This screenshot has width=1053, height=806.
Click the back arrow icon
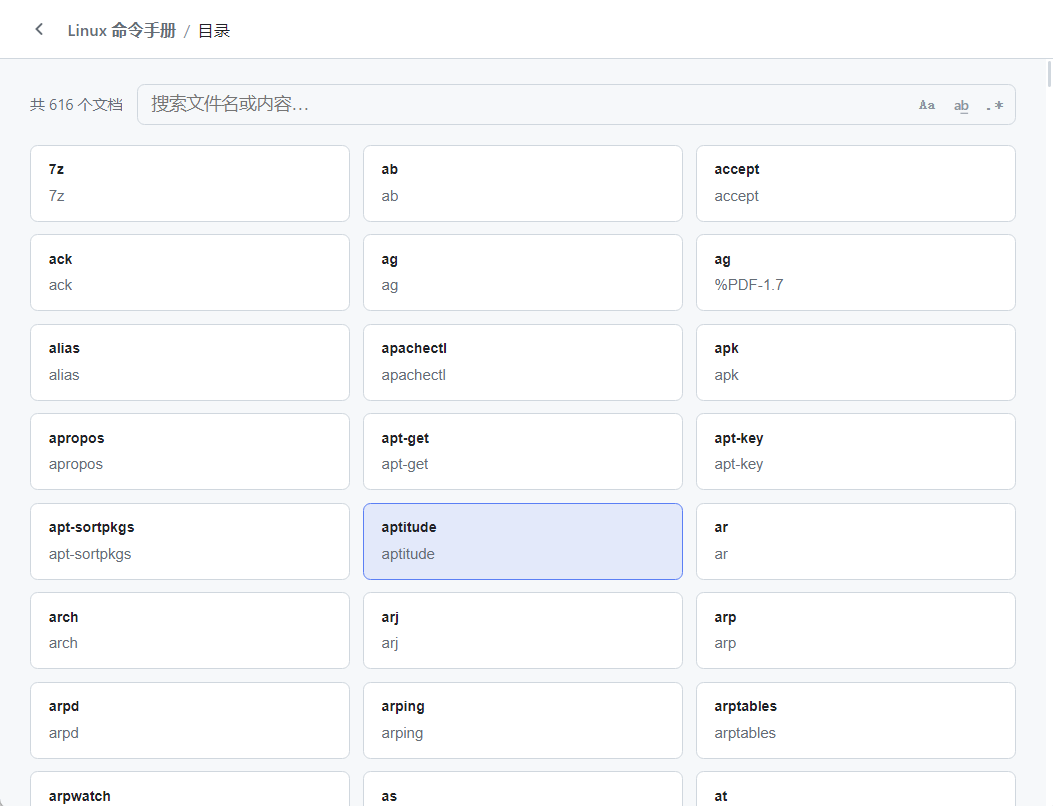click(x=39, y=29)
